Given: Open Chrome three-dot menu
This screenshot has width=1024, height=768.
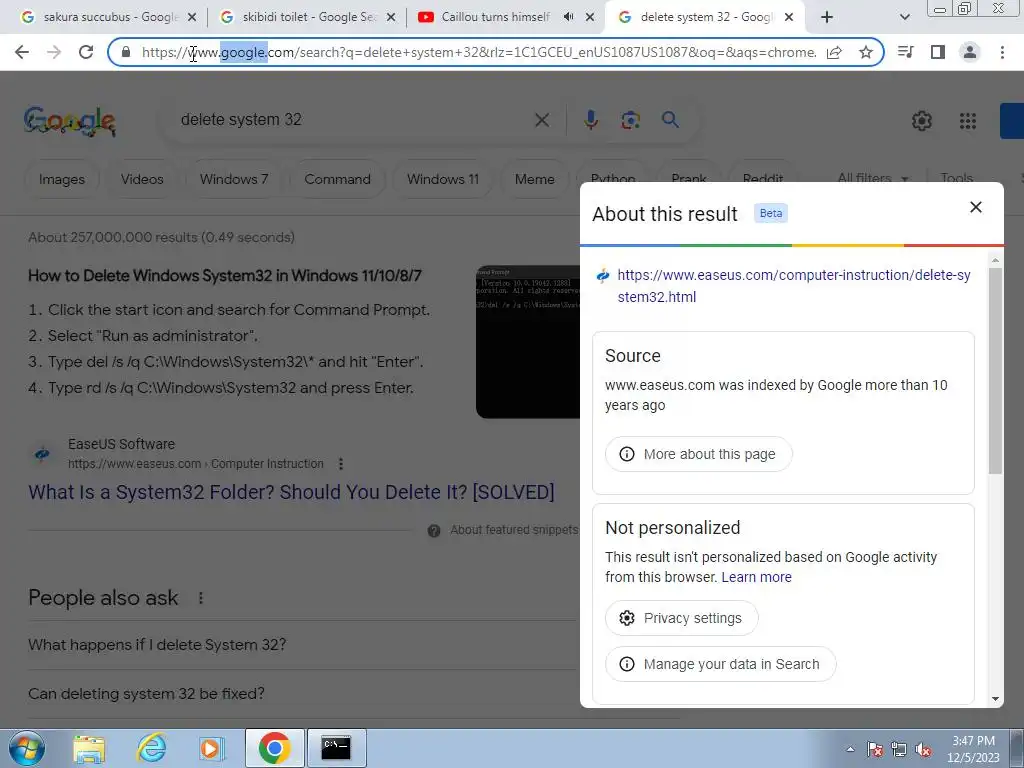Looking at the screenshot, I should click(x=1002, y=52).
